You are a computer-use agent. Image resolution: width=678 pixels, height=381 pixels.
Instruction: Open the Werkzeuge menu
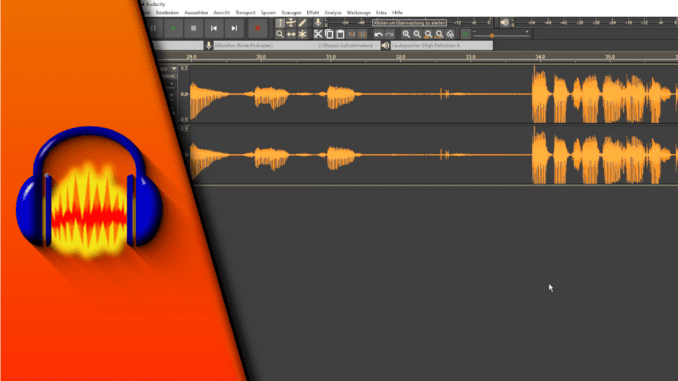[358, 13]
